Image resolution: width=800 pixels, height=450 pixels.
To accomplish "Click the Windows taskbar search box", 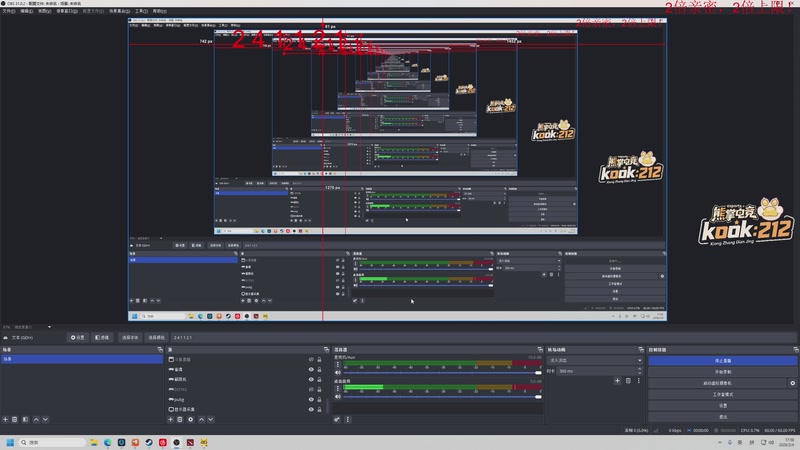I will (x=53, y=442).
